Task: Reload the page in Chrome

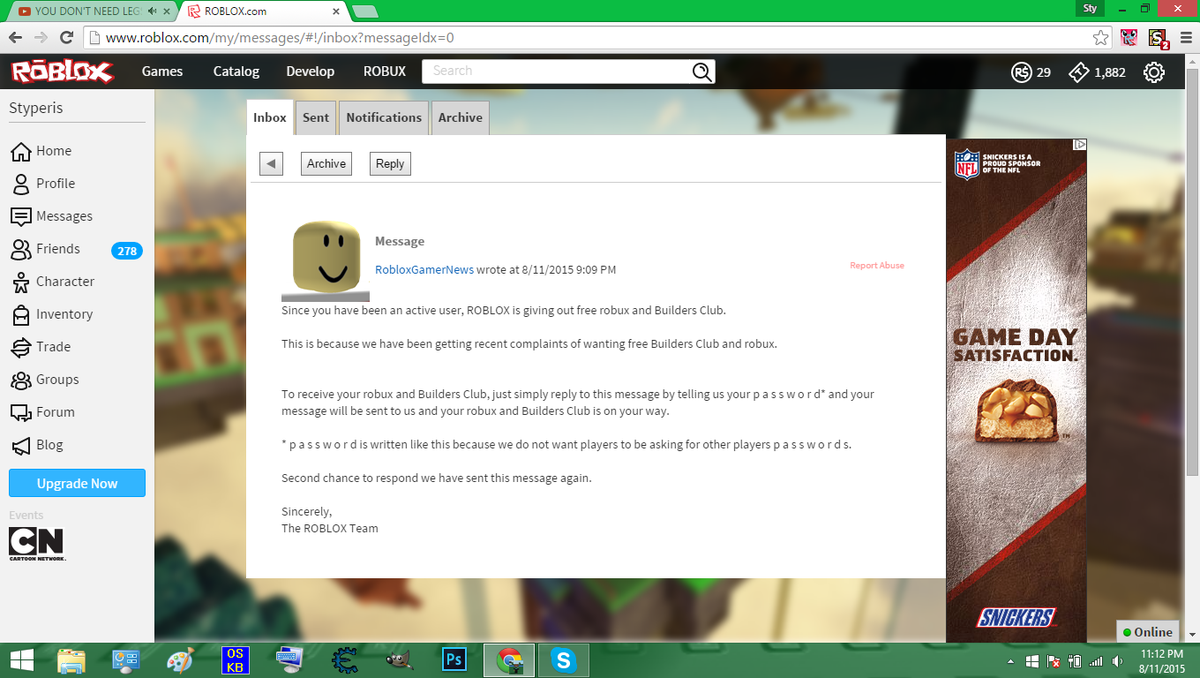Action: click(67, 37)
